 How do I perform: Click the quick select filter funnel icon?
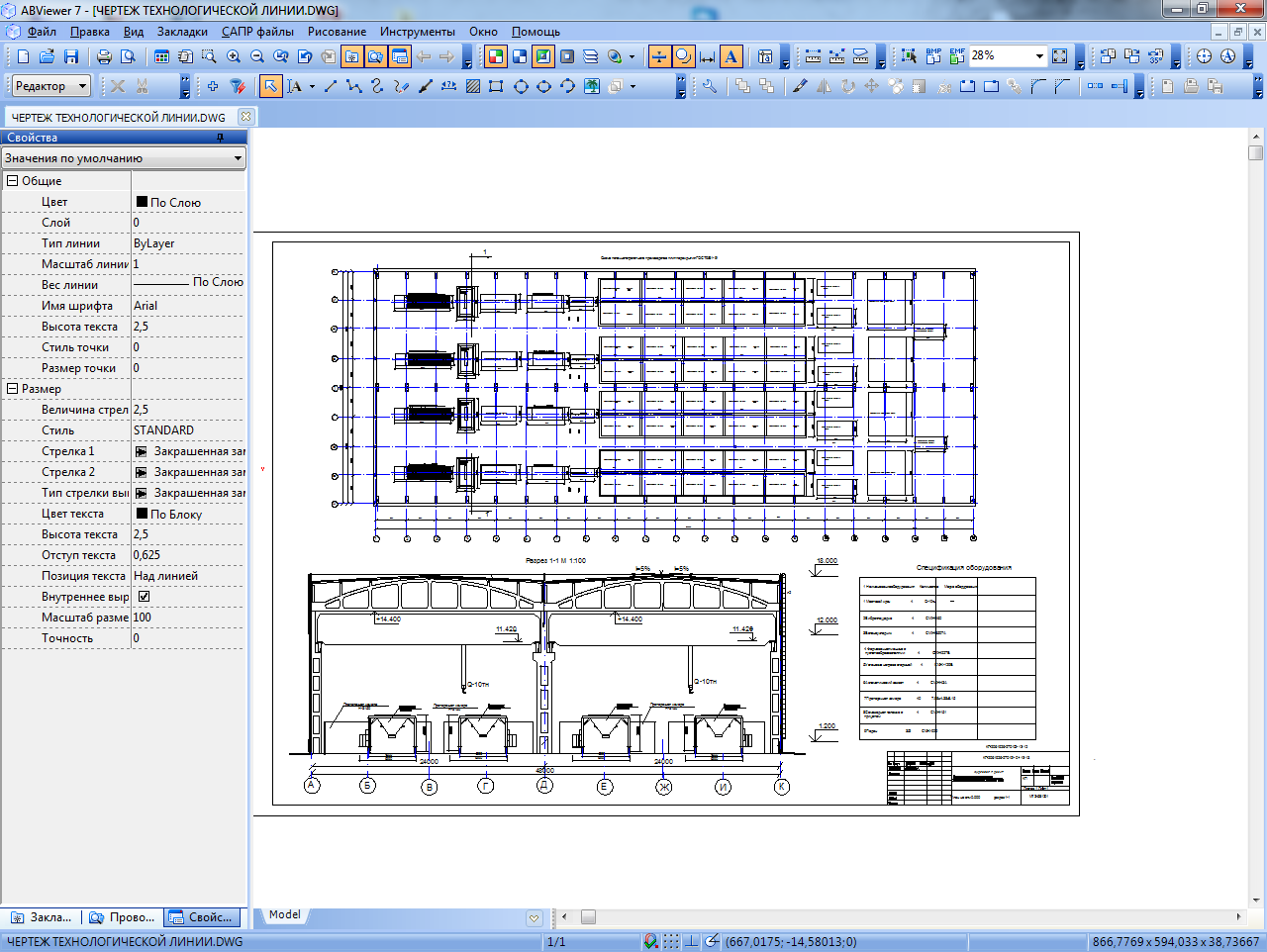237,86
